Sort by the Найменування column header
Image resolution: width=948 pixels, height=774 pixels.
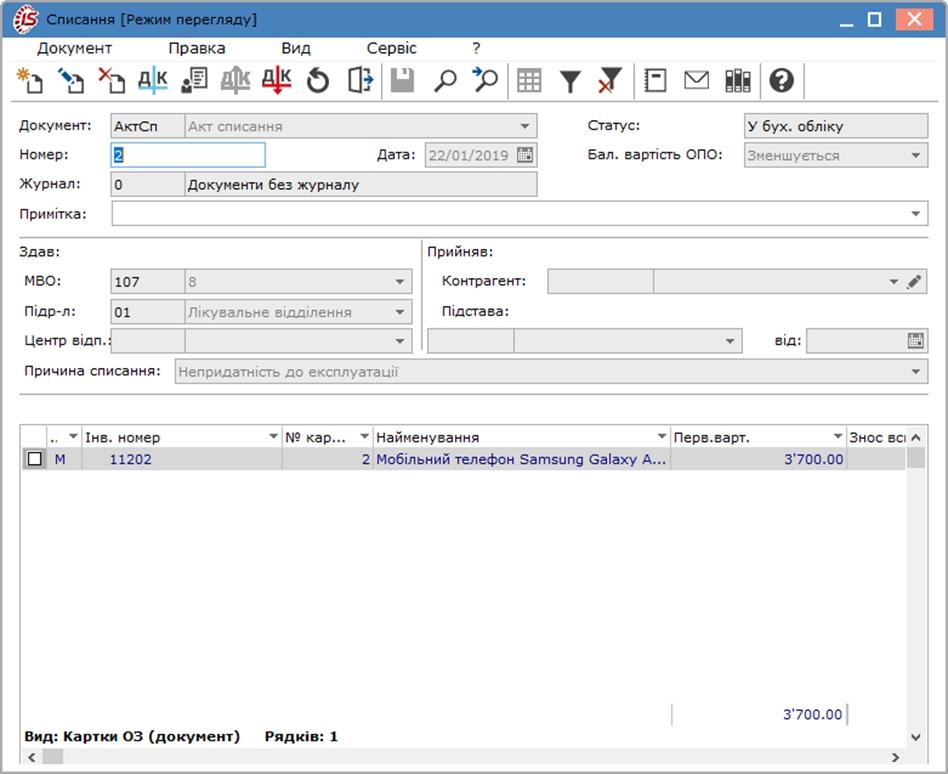point(521,437)
